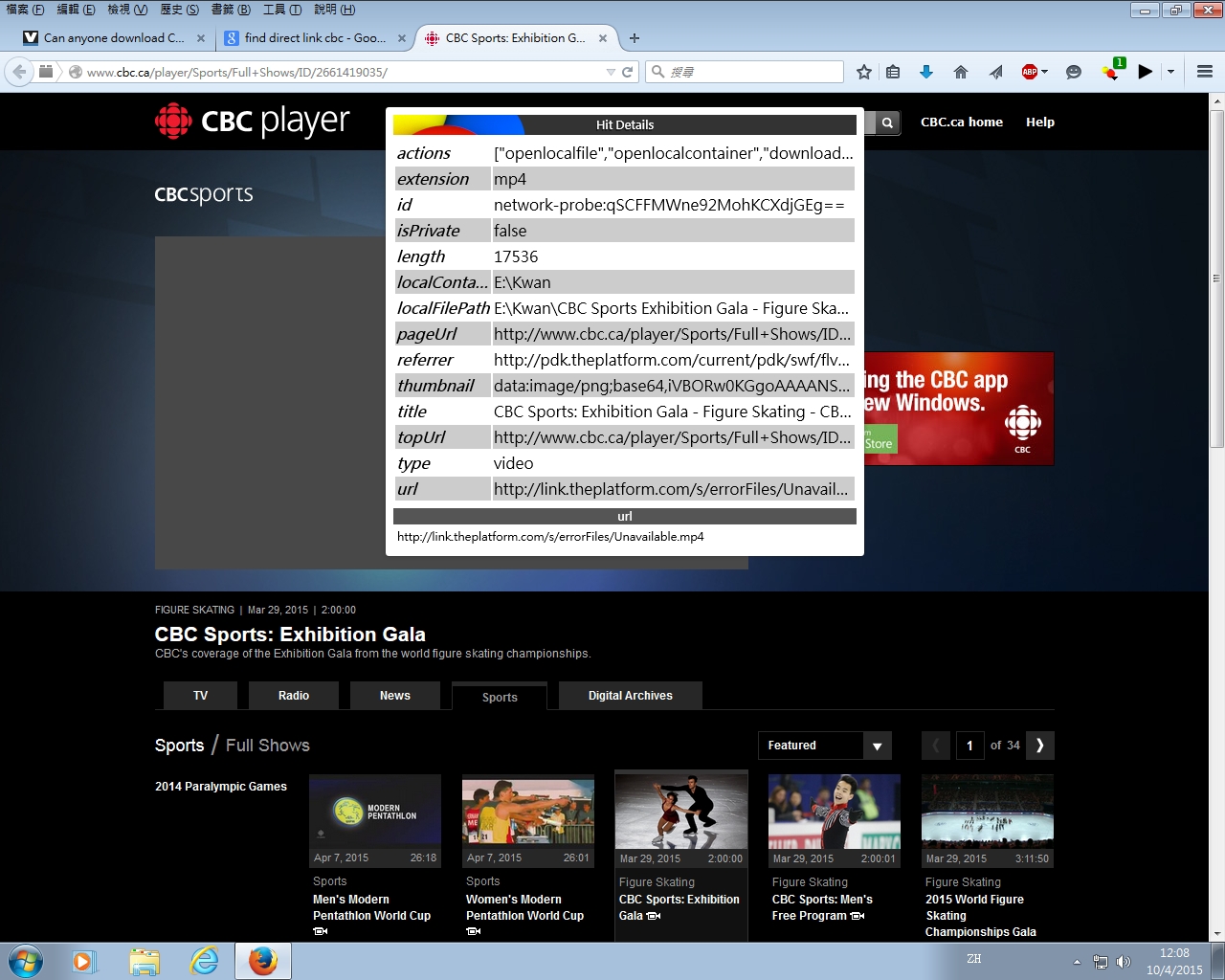Open the 檔案 (F) menu
Viewport: 1225px width, 980px height.
(26, 10)
